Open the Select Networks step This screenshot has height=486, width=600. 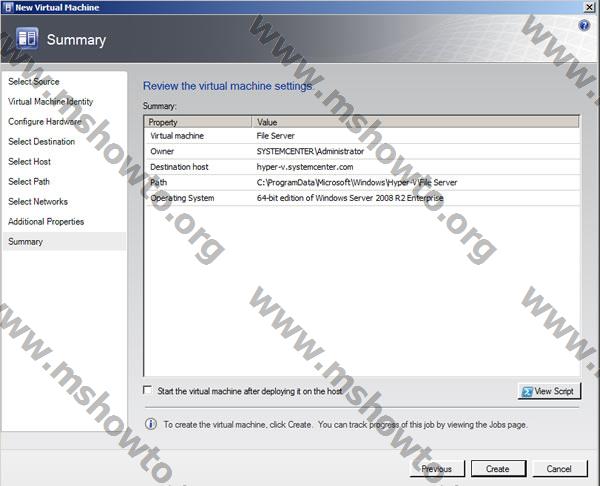(38, 201)
